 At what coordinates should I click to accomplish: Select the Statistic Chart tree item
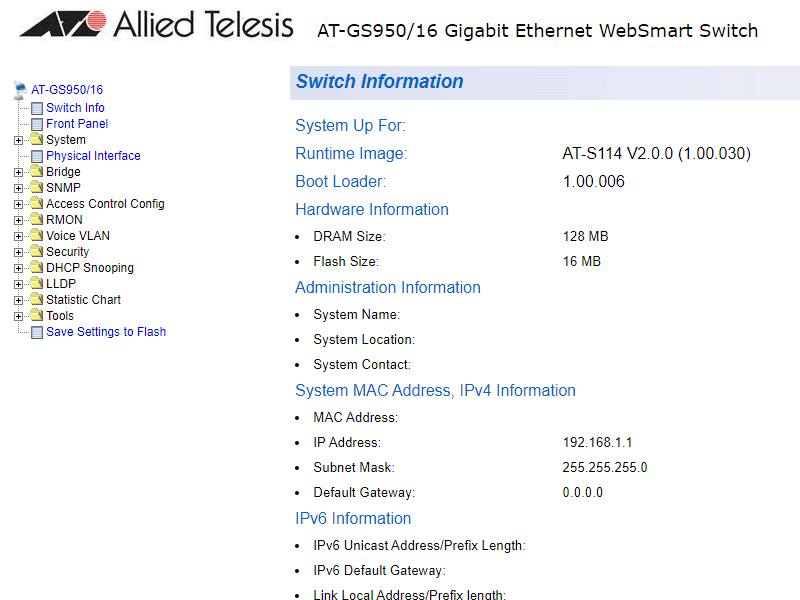coord(83,300)
